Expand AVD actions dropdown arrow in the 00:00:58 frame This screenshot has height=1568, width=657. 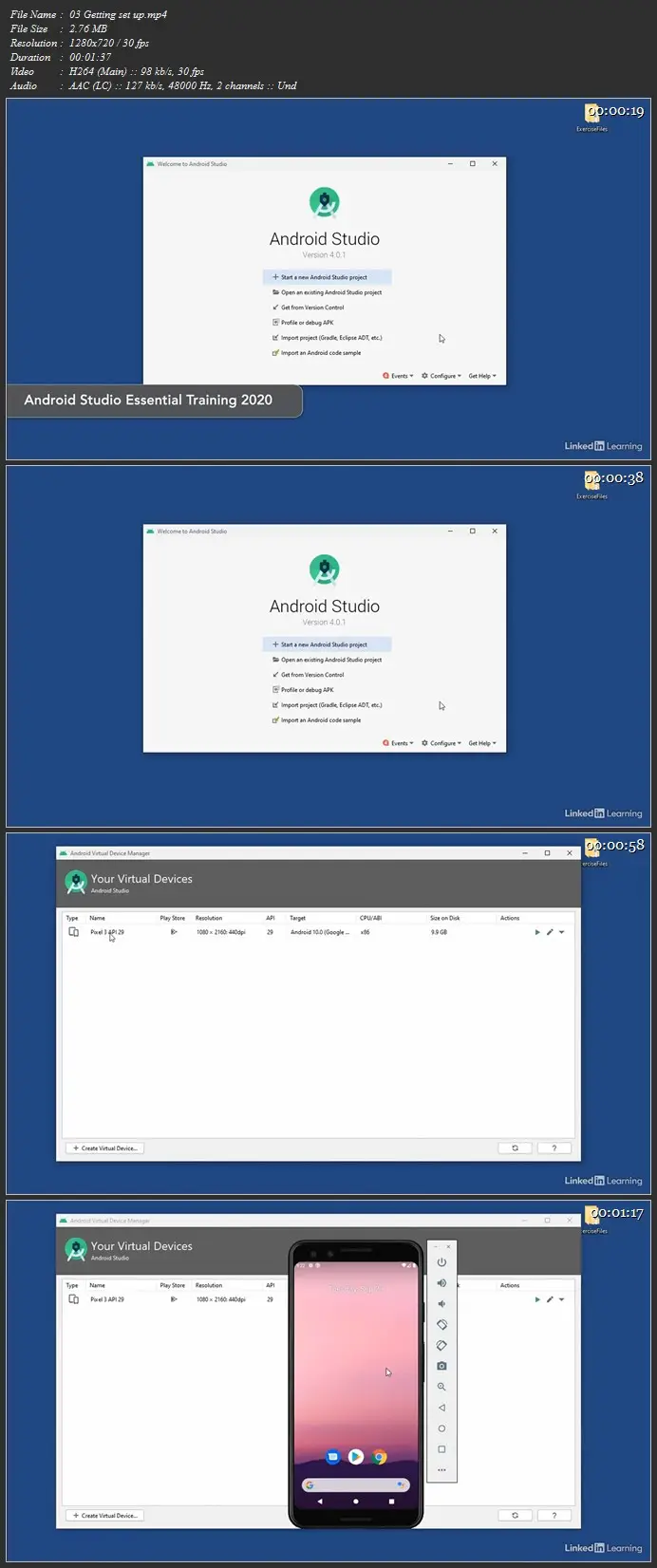click(561, 932)
